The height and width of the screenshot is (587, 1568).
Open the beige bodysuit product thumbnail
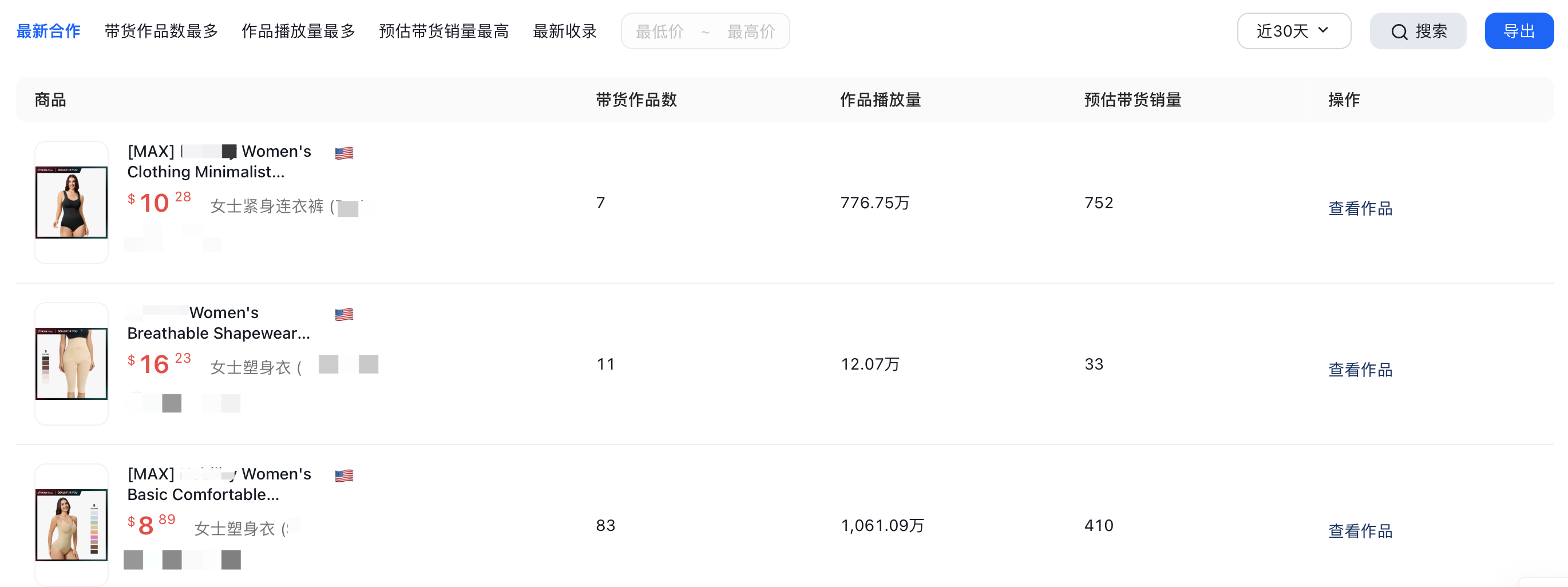coord(72,524)
